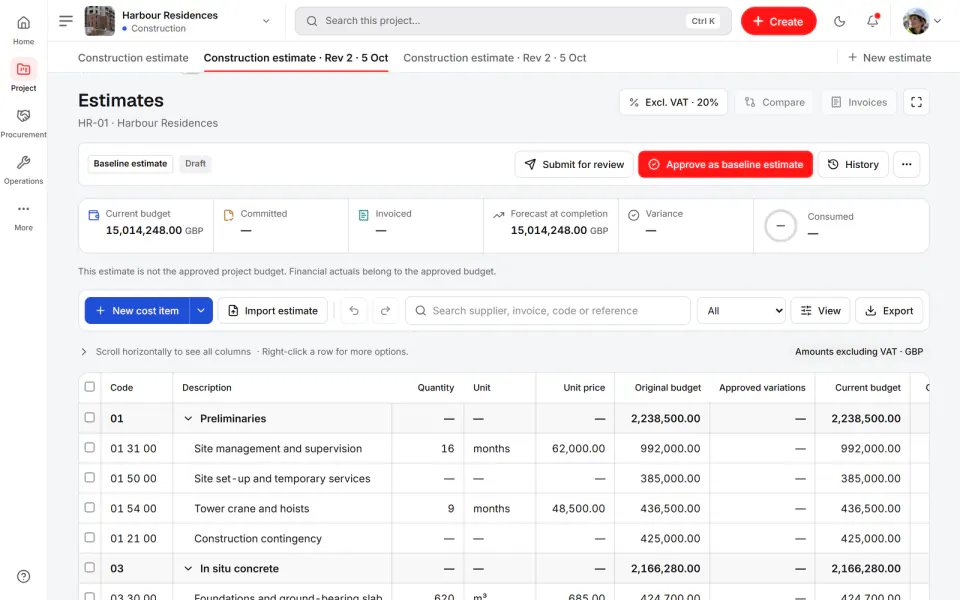Click the Compare button
The image size is (960, 600).
(x=774, y=102)
